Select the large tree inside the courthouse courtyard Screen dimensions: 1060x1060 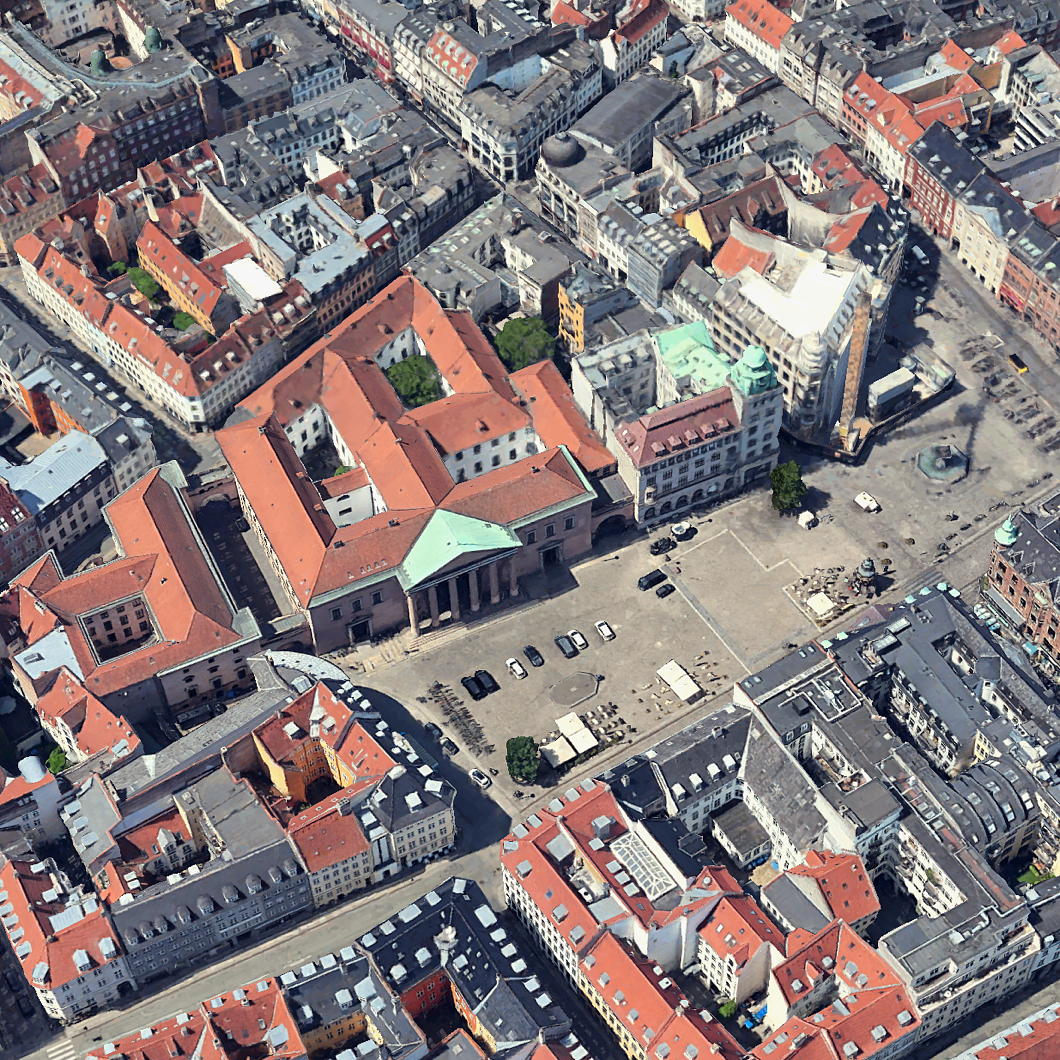pyautogui.click(x=415, y=380)
